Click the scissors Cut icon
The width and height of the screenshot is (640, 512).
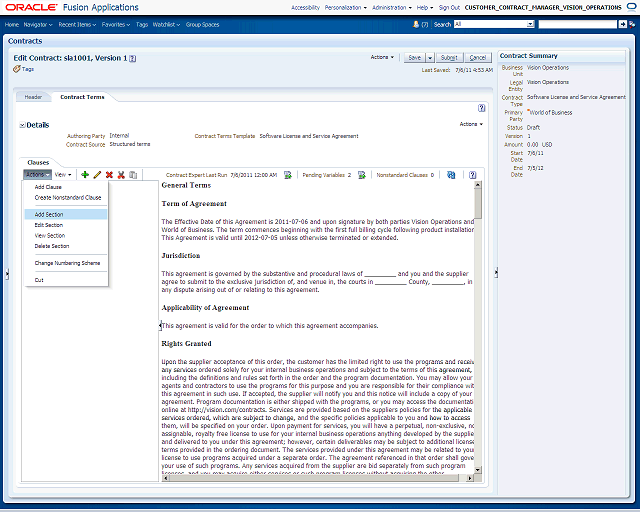point(121,175)
